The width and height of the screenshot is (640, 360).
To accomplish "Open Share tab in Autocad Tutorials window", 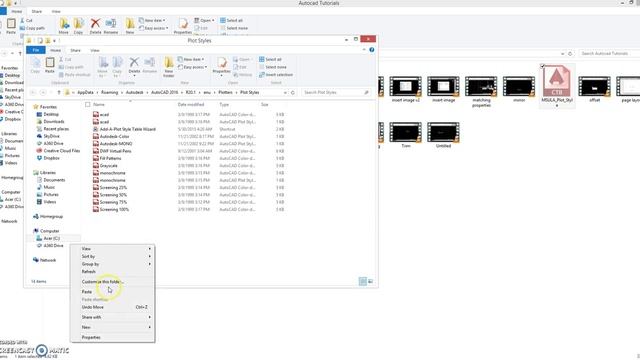I will (37, 11).
